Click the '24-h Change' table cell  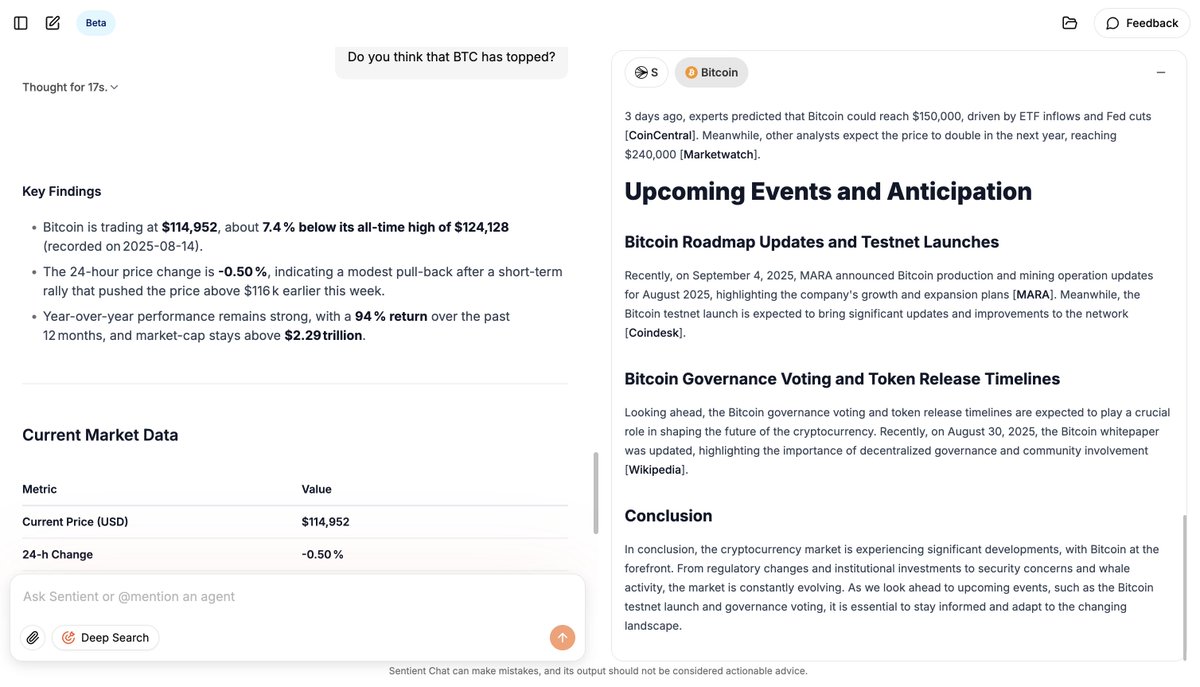(57, 554)
